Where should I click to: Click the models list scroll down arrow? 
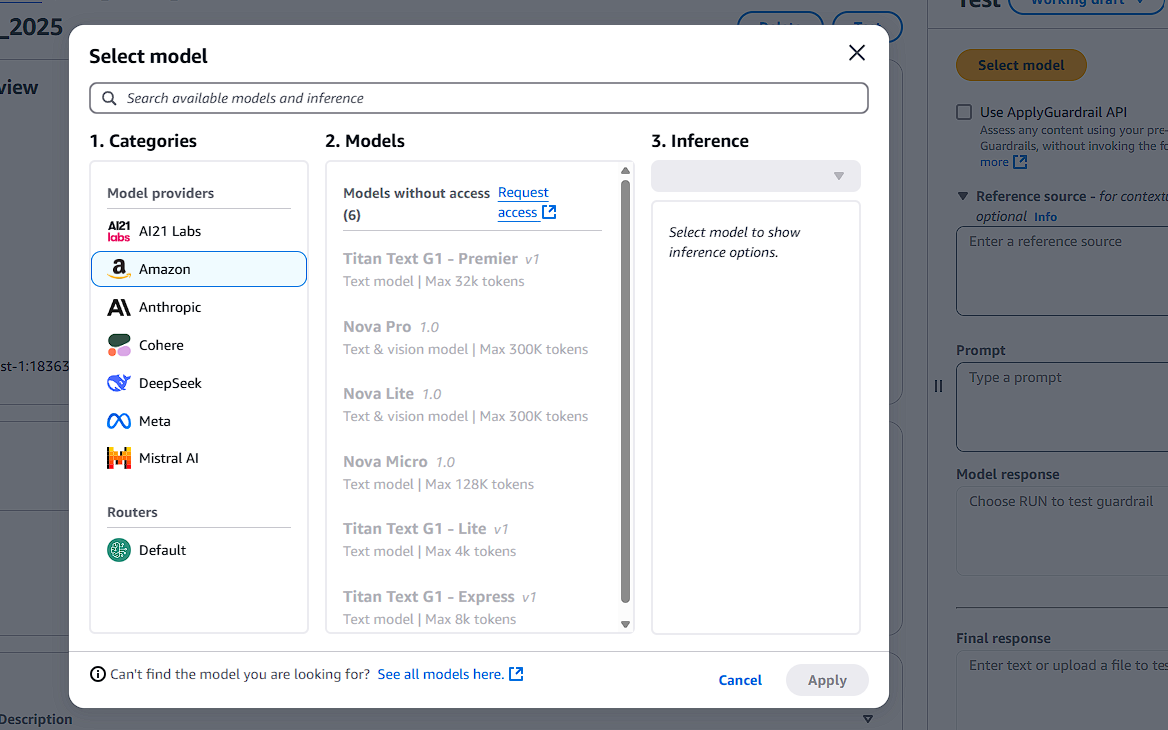click(x=625, y=624)
